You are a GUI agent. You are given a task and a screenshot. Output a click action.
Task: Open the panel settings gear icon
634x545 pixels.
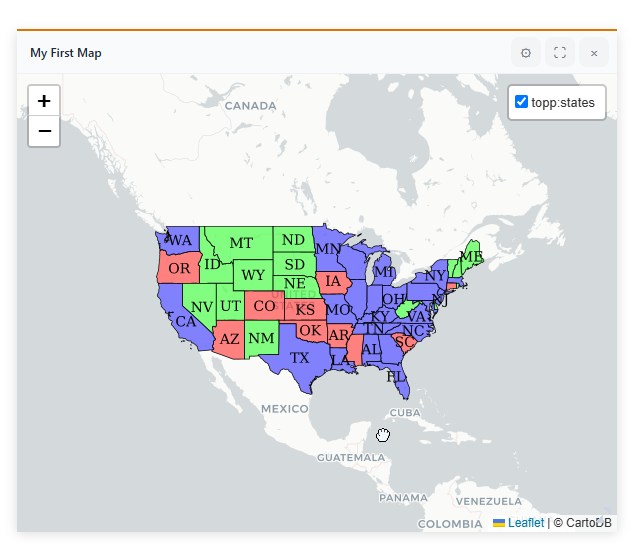coord(526,53)
